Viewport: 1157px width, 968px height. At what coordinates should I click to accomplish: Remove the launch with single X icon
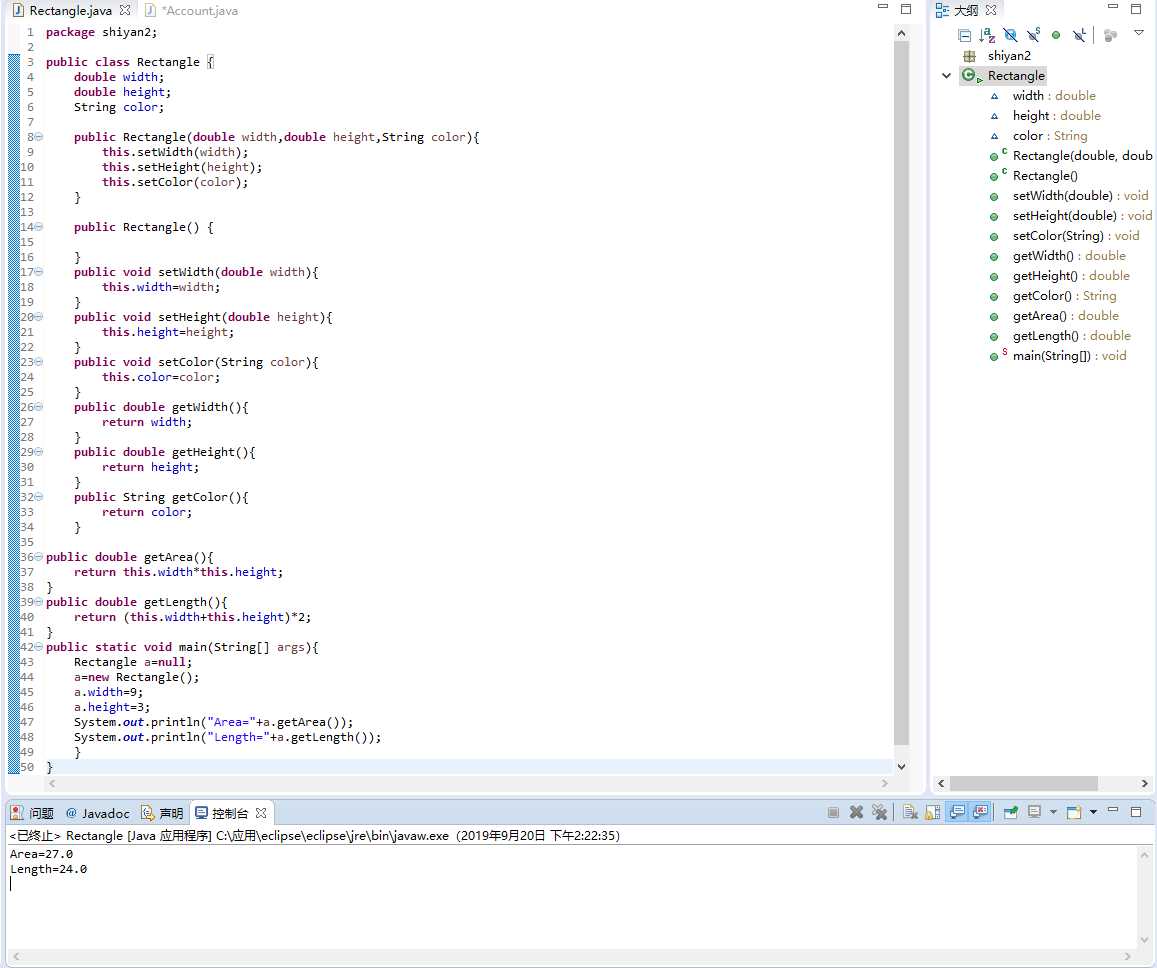point(856,812)
